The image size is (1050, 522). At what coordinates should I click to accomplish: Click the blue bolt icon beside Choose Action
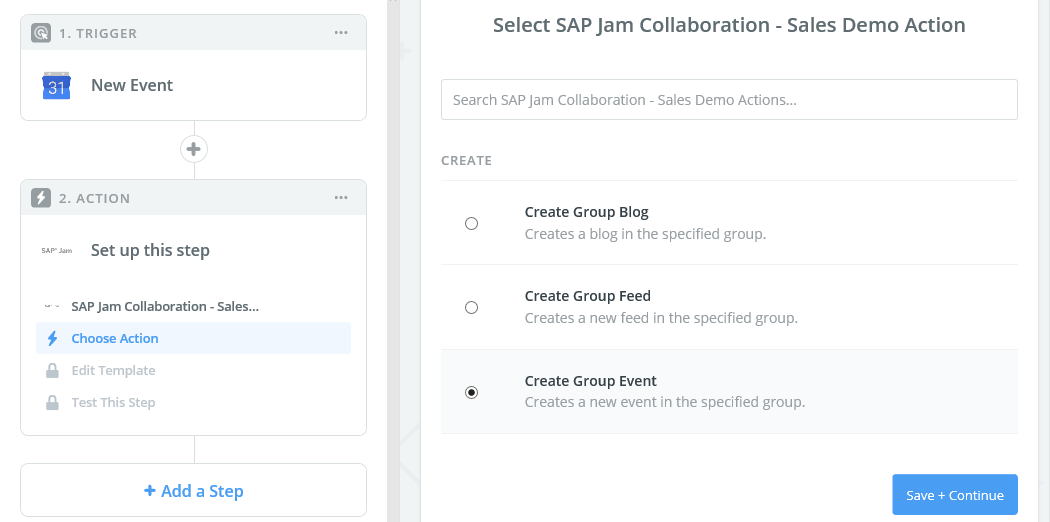pyautogui.click(x=52, y=339)
